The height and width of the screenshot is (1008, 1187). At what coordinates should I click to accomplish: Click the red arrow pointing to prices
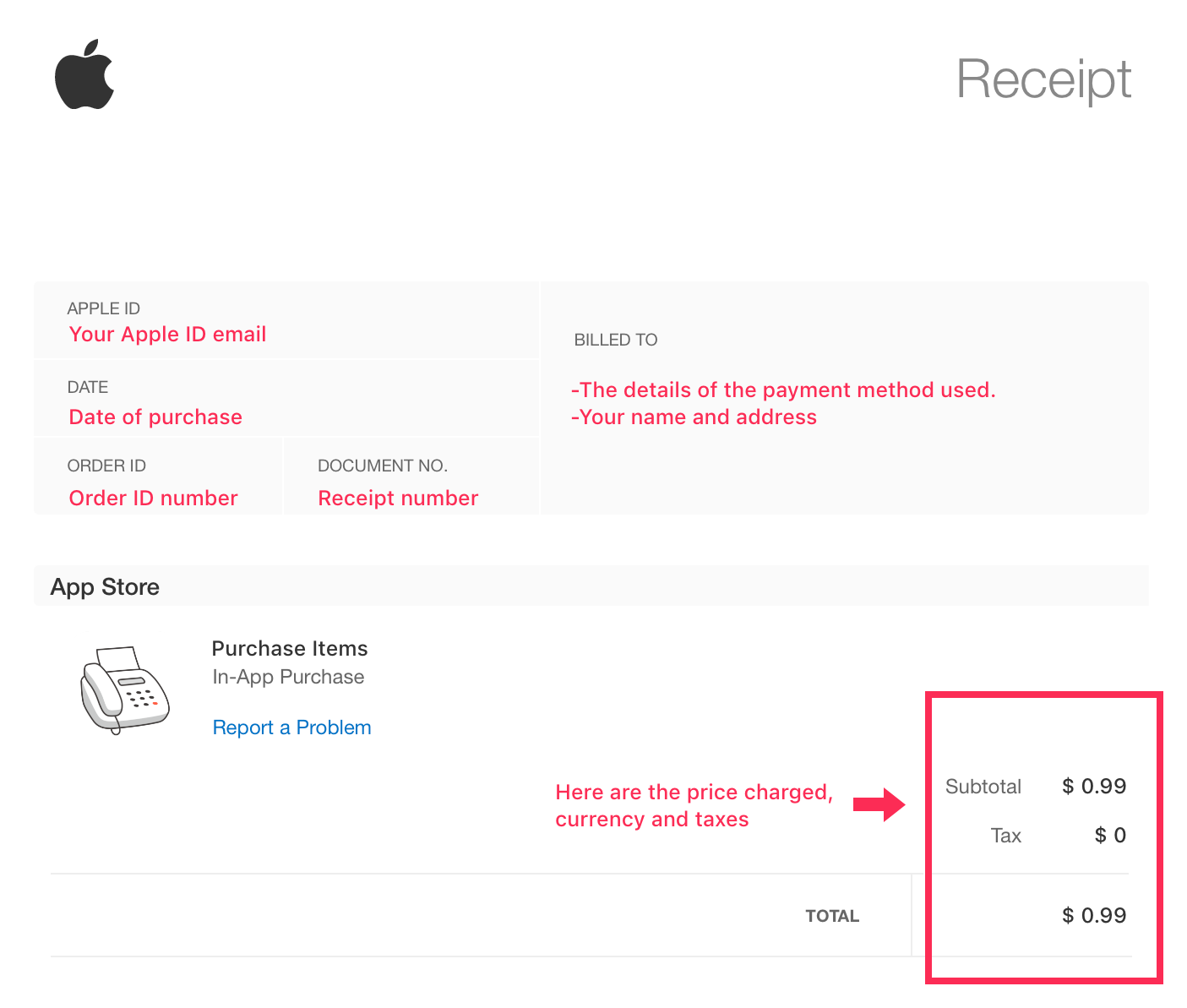point(879,804)
